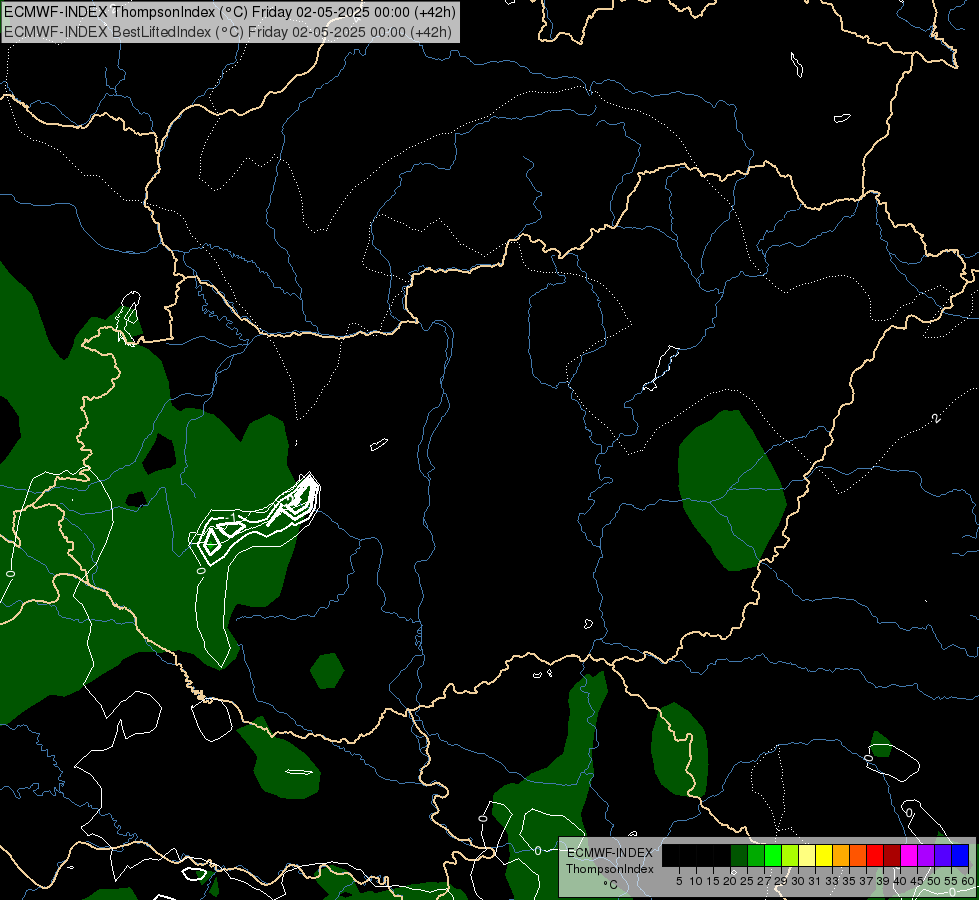Click the legend tick value 20
979x900 pixels.
731,881
